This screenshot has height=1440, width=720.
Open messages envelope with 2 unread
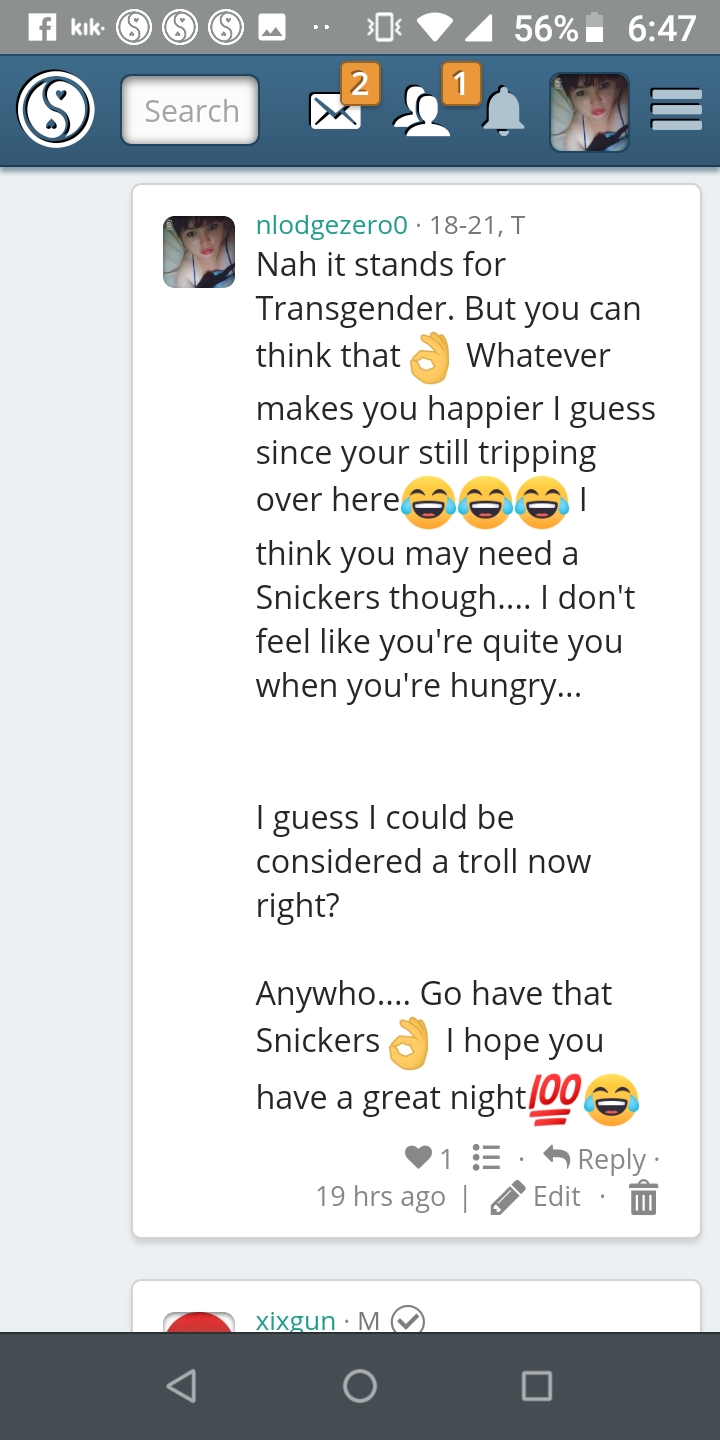pos(335,110)
